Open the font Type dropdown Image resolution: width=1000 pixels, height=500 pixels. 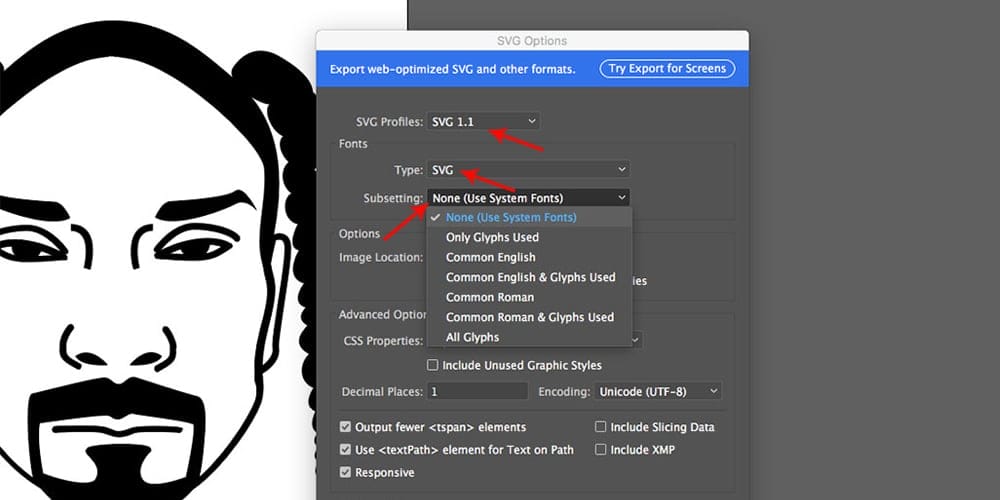click(529, 170)
